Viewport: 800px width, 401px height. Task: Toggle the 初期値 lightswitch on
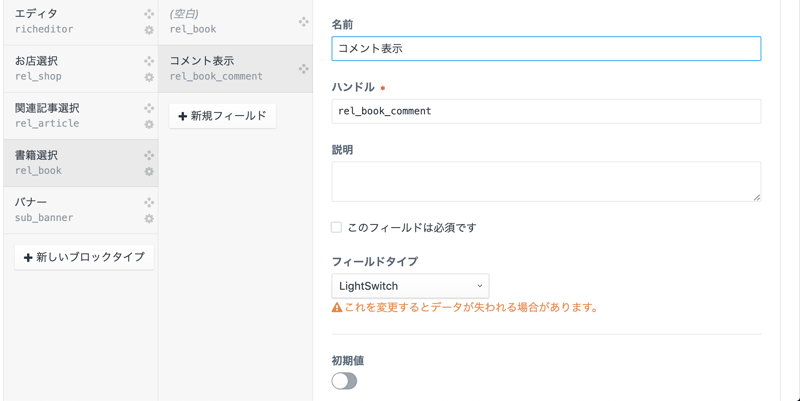(344, 381)
